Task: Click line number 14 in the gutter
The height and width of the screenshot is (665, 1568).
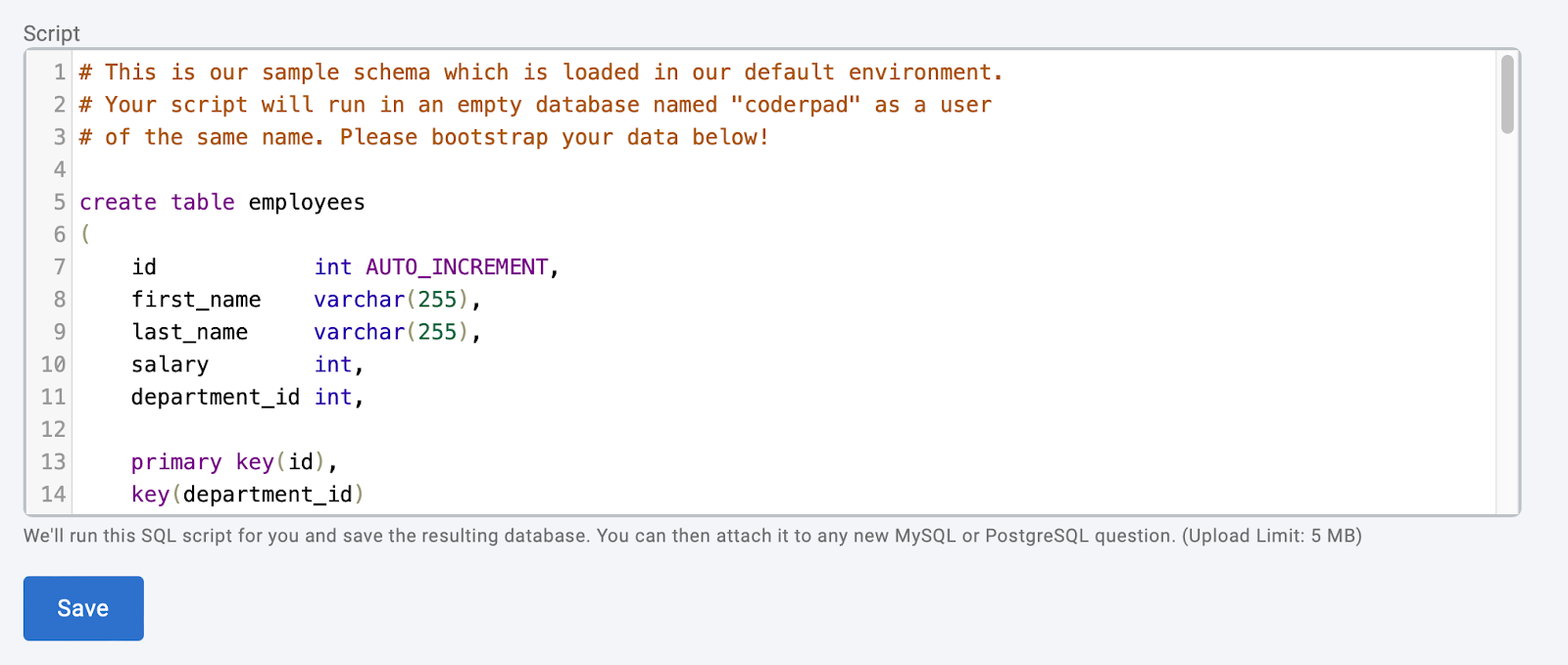Action: (x=54, y=494)
